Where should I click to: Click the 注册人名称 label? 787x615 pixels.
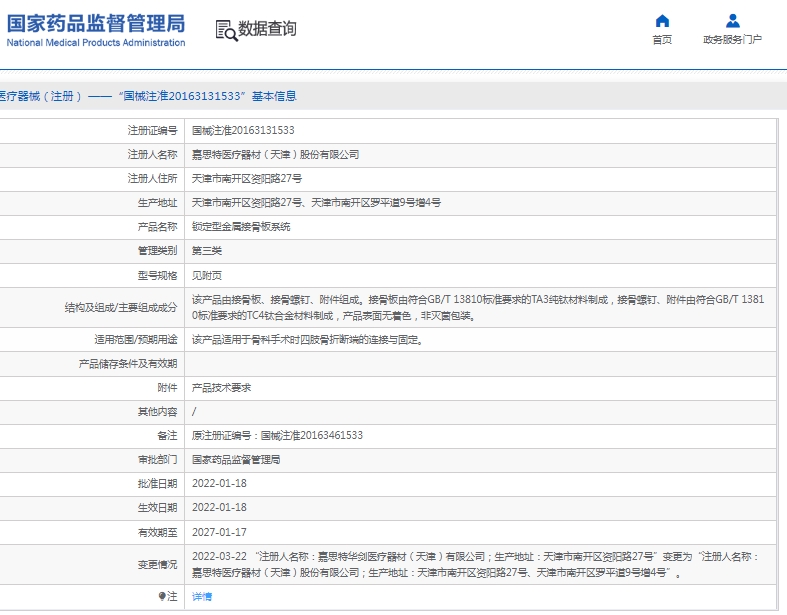pos(152,155)
